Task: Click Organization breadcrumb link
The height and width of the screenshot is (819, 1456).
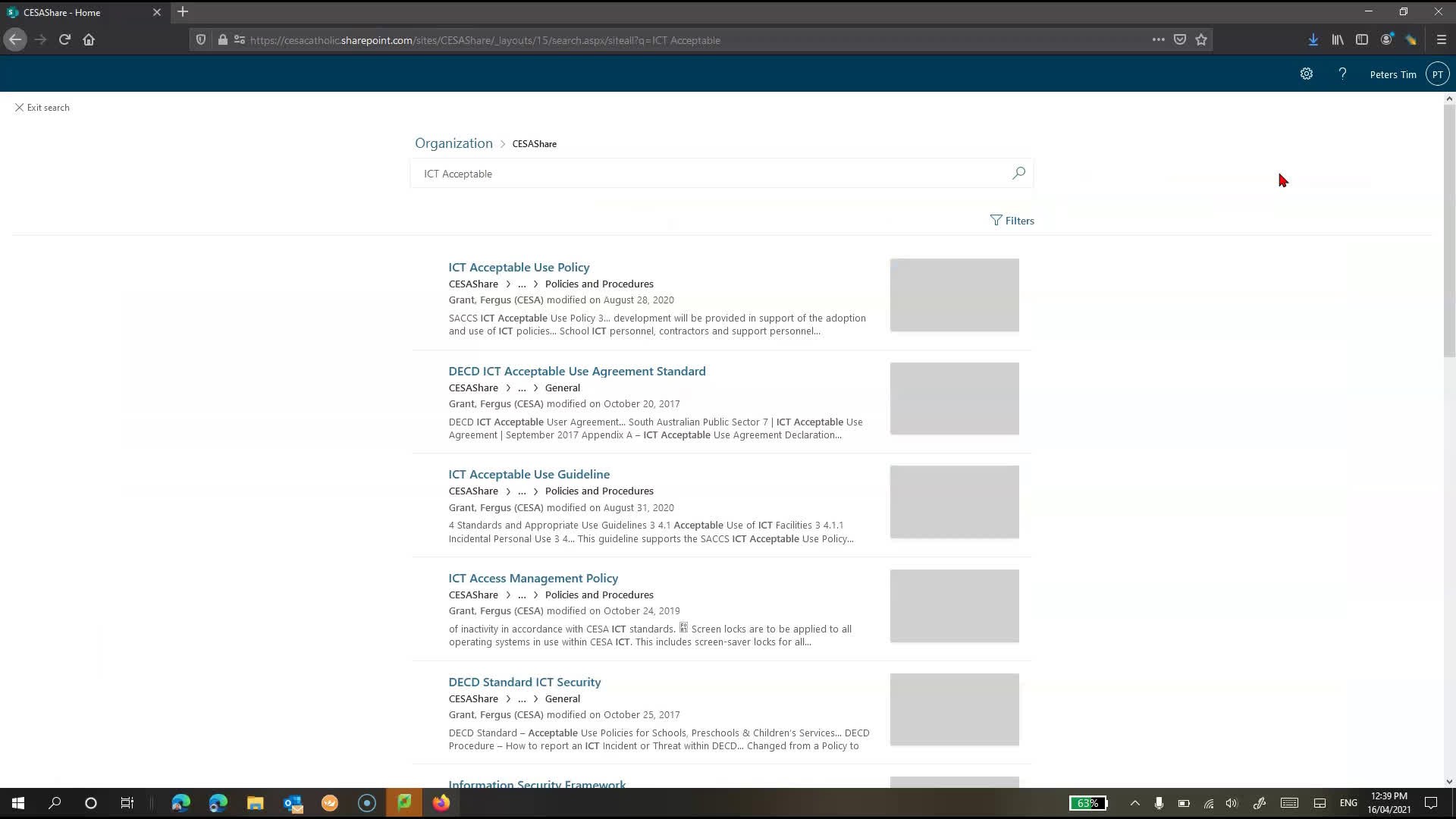Action: tap(453, 143)
